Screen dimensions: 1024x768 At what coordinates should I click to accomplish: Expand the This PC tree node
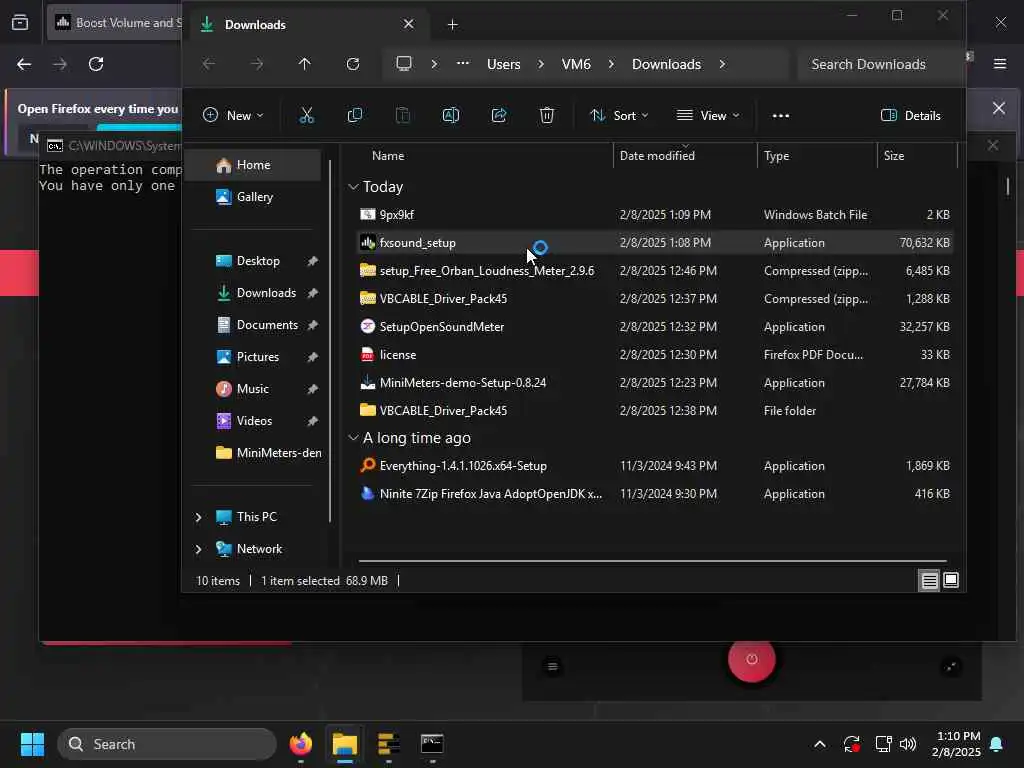[199, 517]
